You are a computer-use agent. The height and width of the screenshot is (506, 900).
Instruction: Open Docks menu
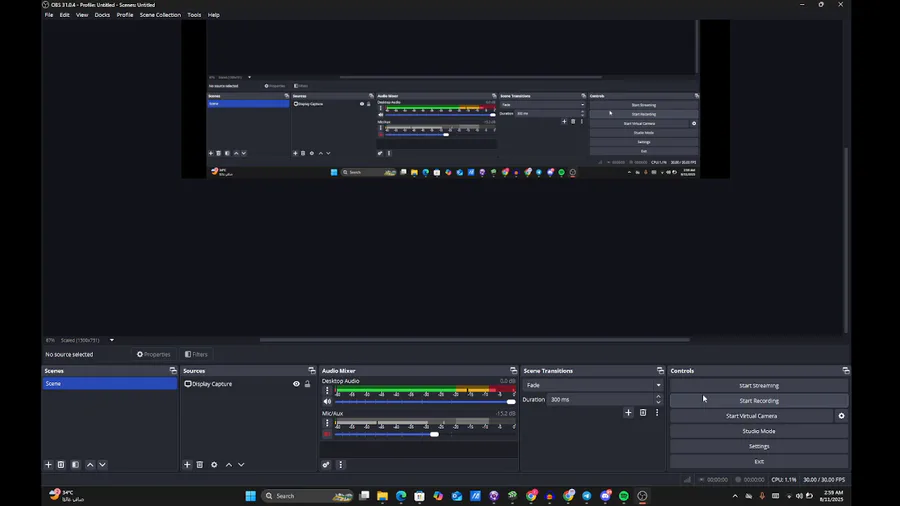pyautogui.click(x=102, y=15)
